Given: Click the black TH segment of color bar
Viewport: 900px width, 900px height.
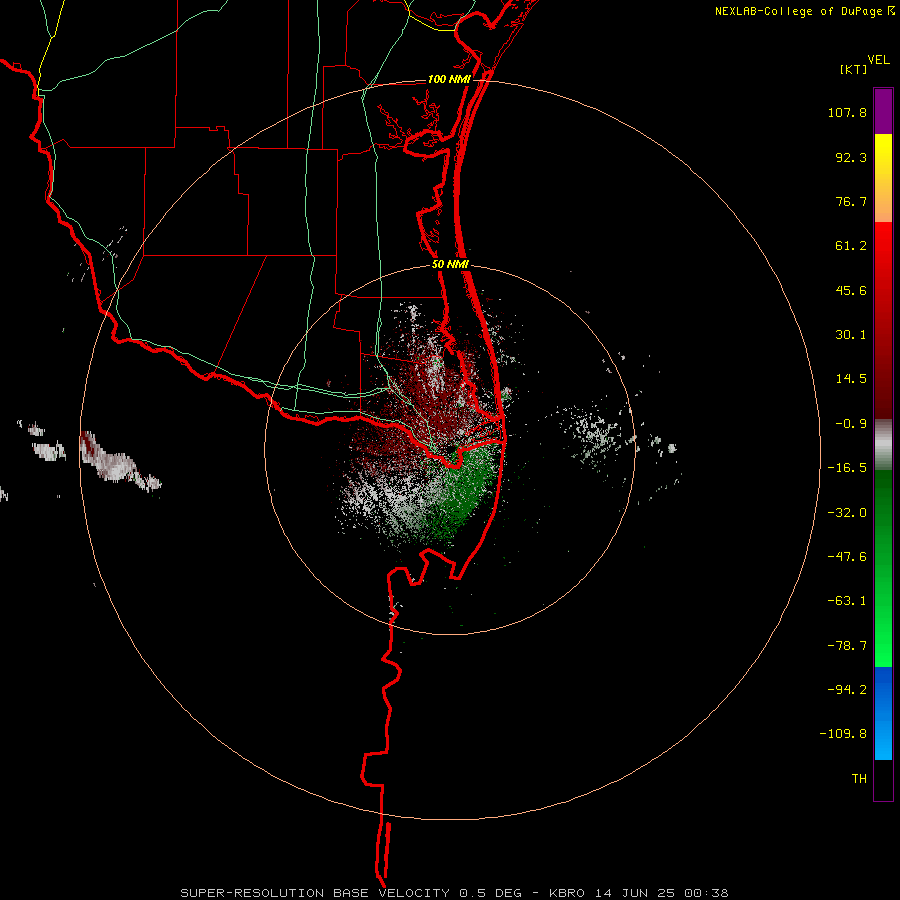Looking at the screenshot, I should click(883, 780).
